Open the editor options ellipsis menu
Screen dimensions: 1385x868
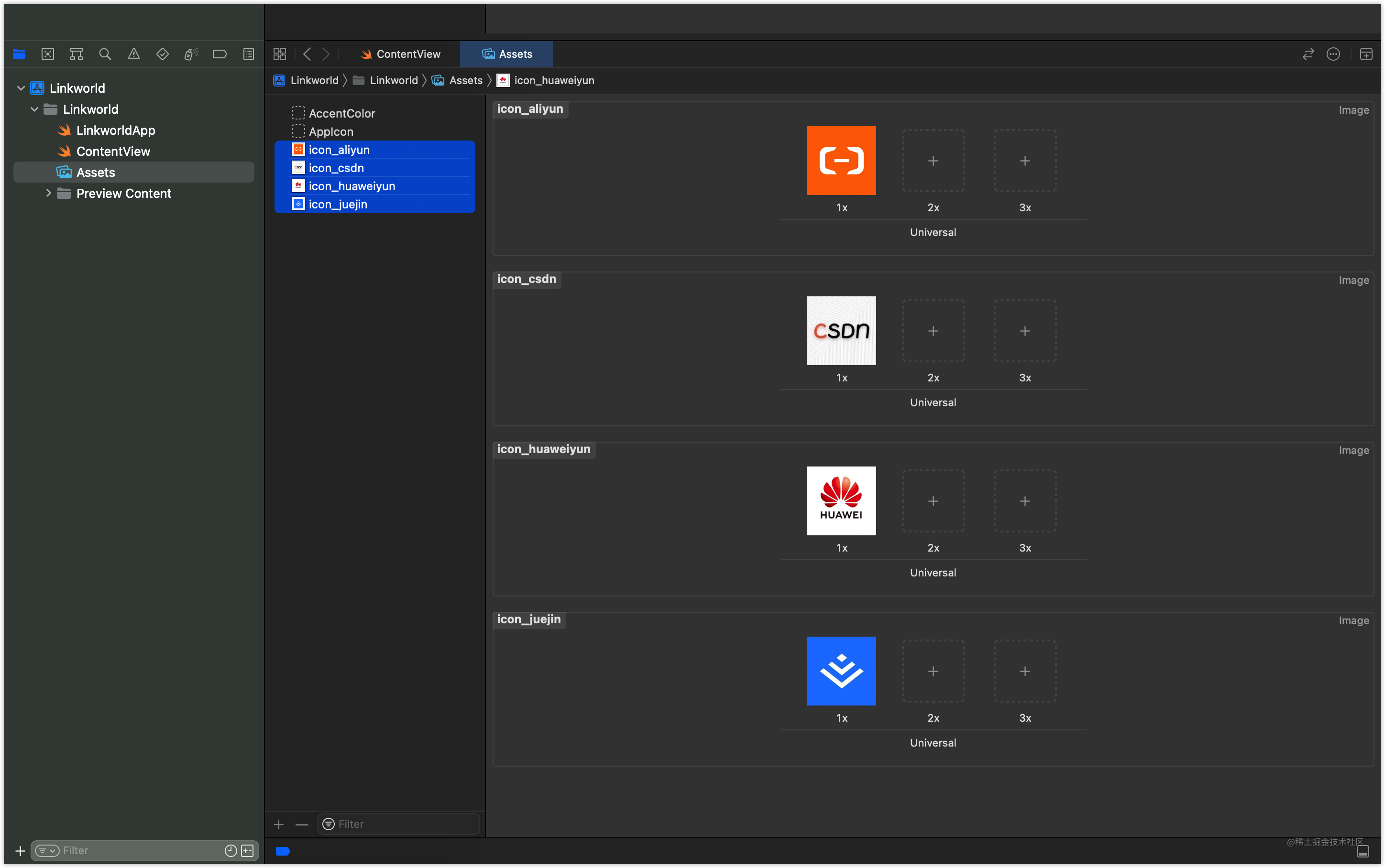point(1333,54)
